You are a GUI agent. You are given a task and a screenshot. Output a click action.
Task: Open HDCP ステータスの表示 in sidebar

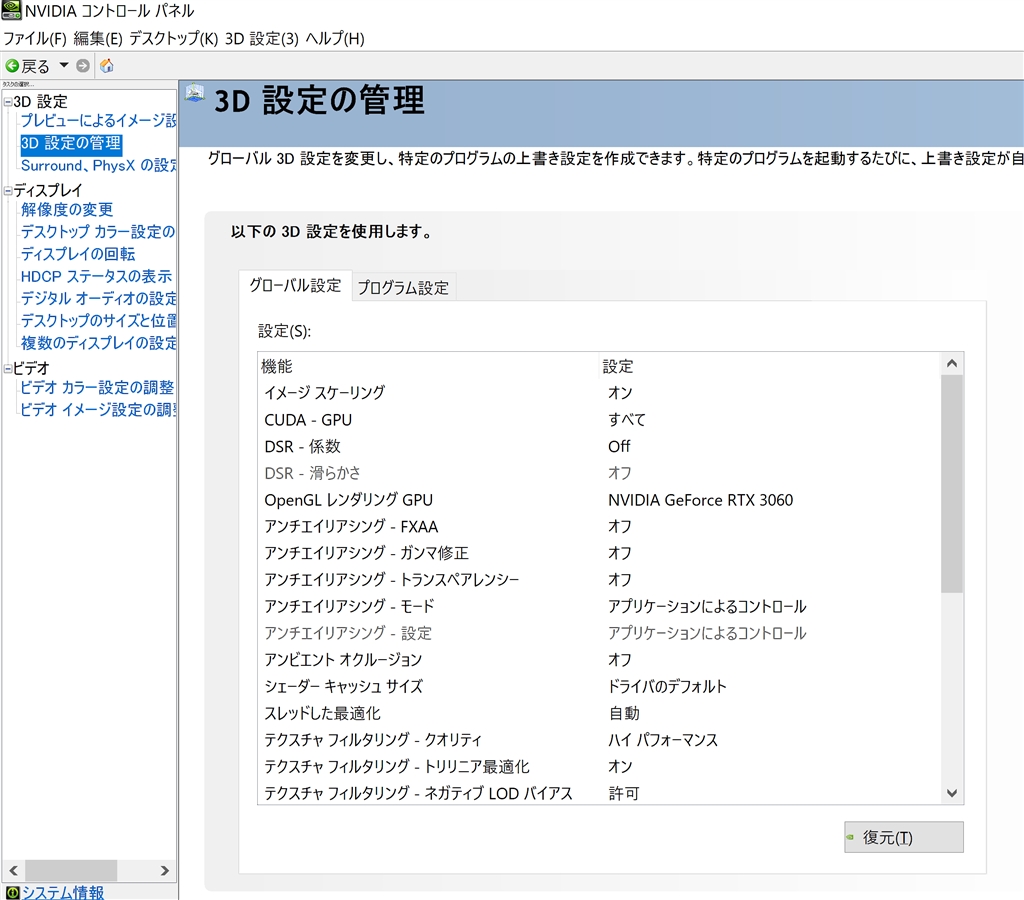coord(96,276)
